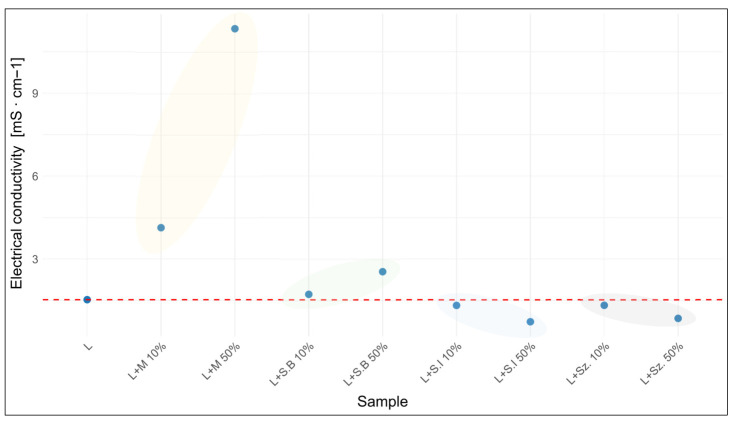The height and width of the screenshot is (423, 735).
Task: Click the y-axis tick label 9
Action: [35, 93]
